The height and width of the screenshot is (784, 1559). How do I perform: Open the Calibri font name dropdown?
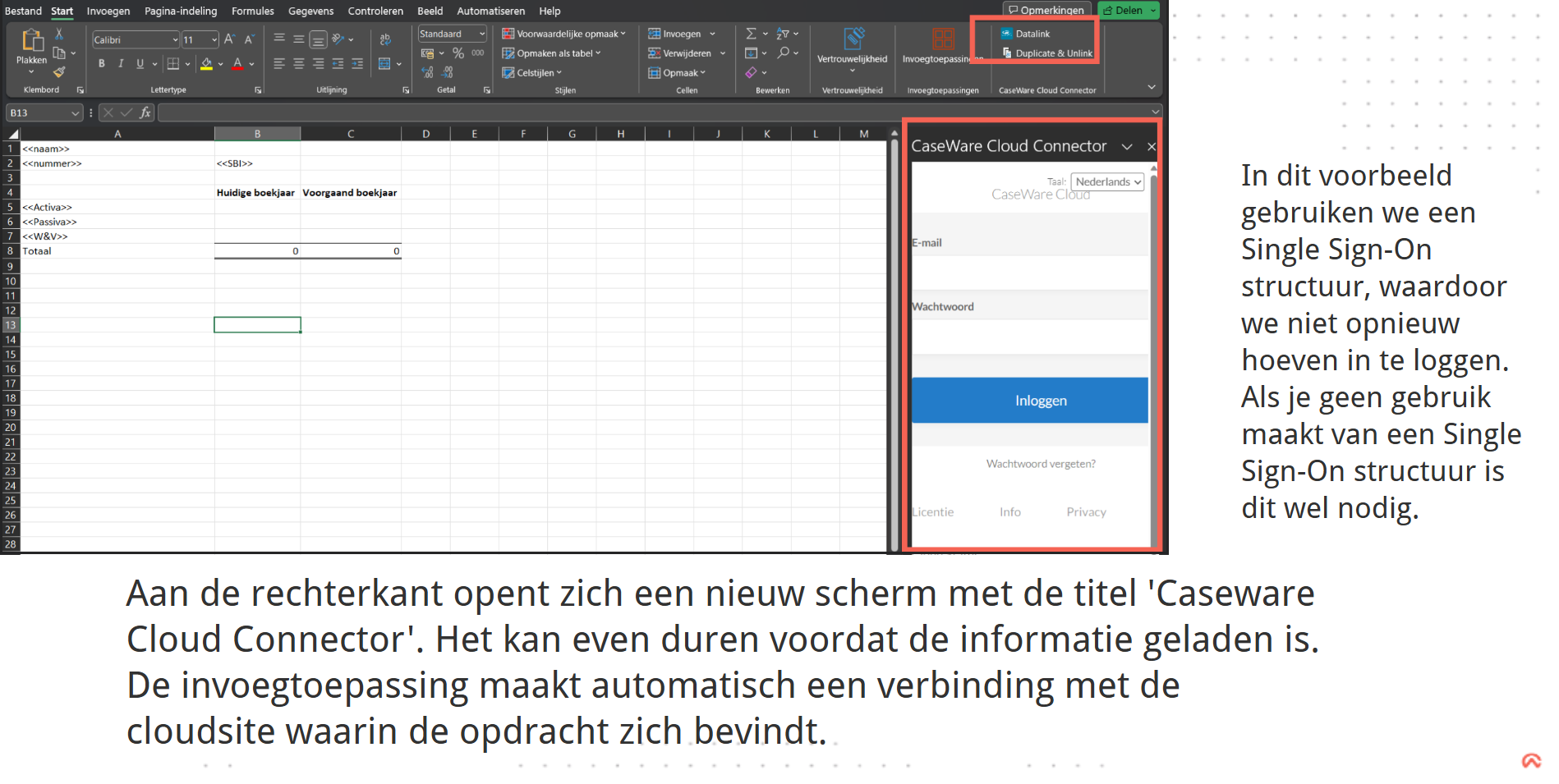175,39
